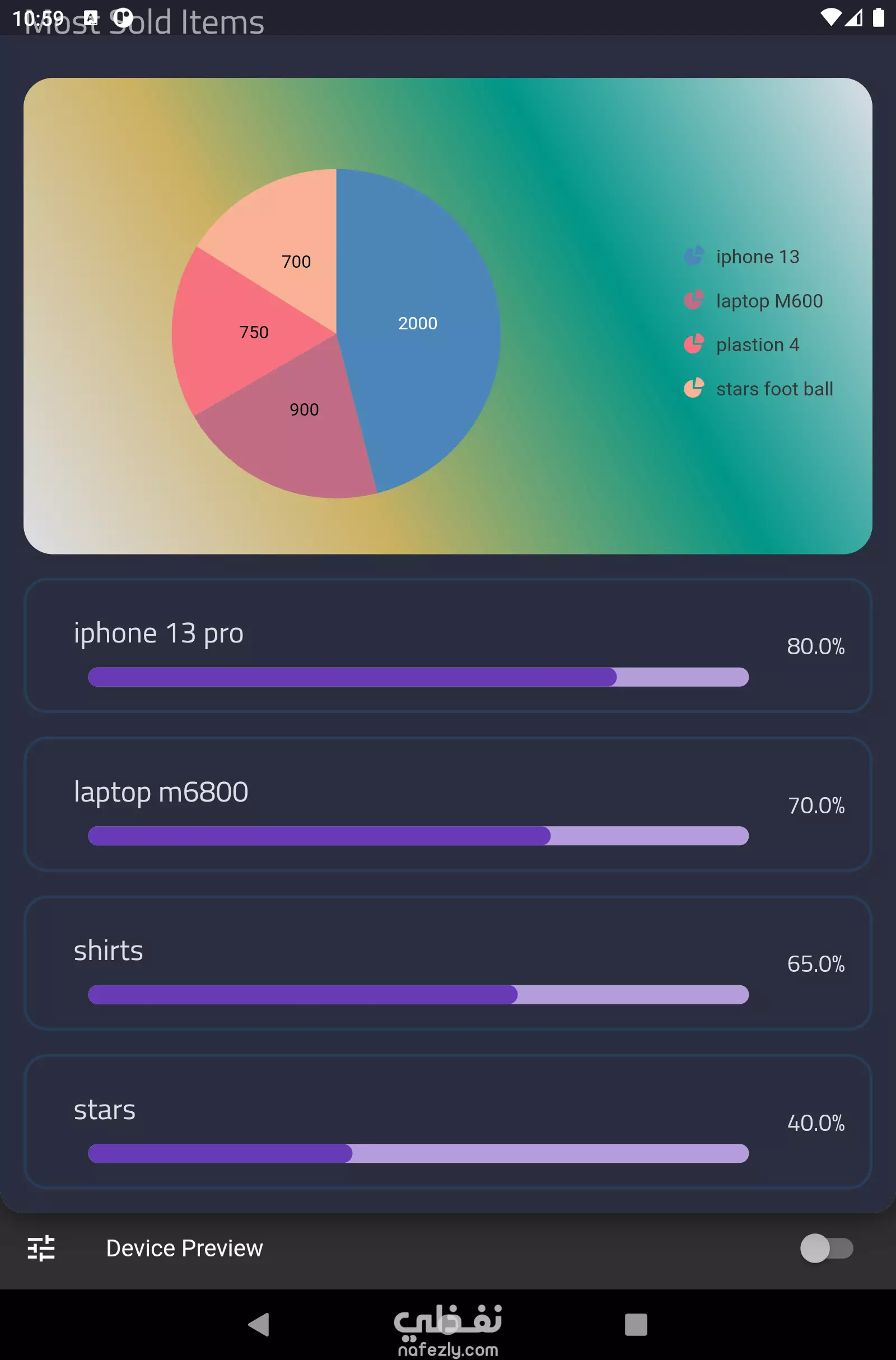
Task: Tap the Device Preview label
Action: click(x=185, y=1248)
